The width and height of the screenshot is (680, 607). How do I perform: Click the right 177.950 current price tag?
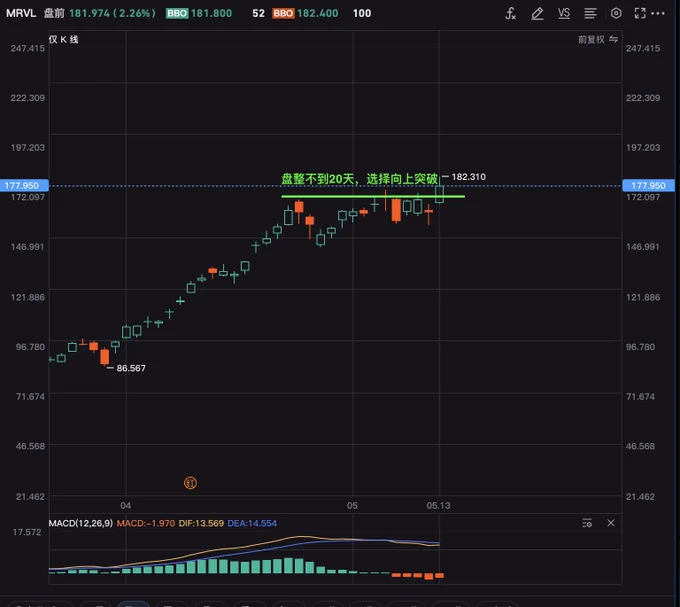[648, 186]
